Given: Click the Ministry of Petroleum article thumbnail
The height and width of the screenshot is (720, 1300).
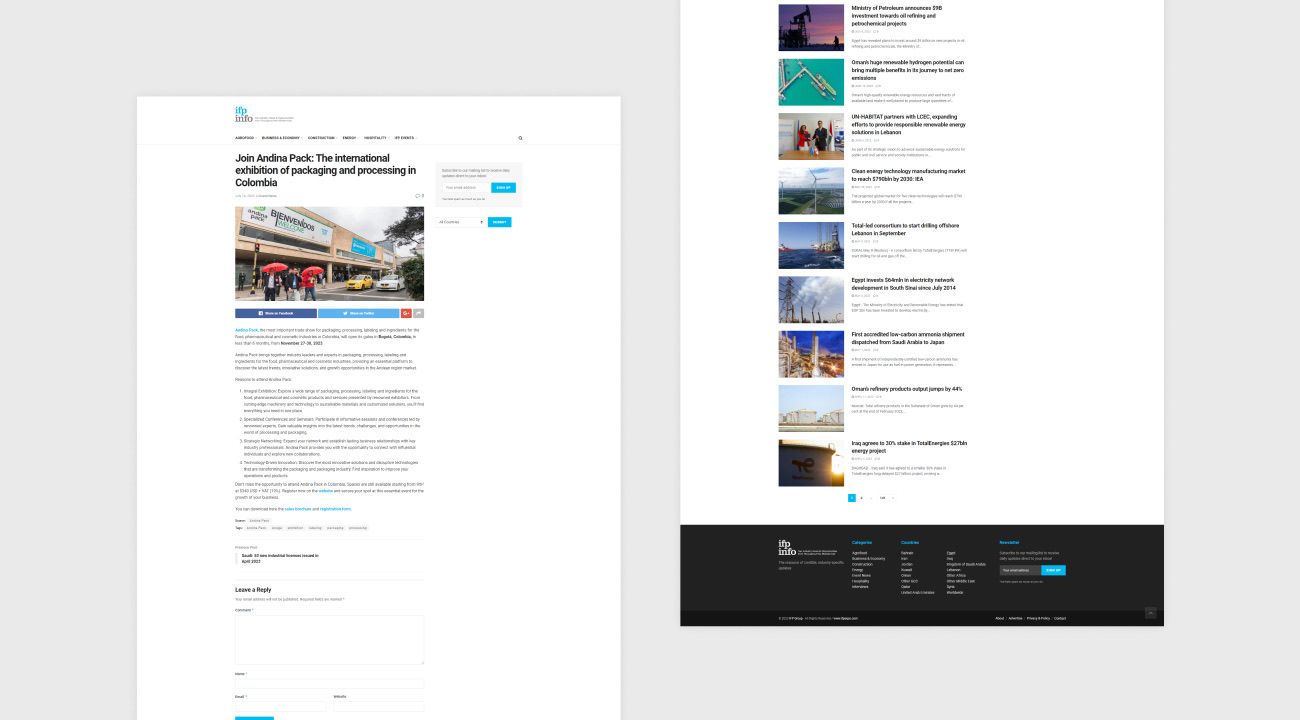Looking at the screenshot, I should pos(811,28).
